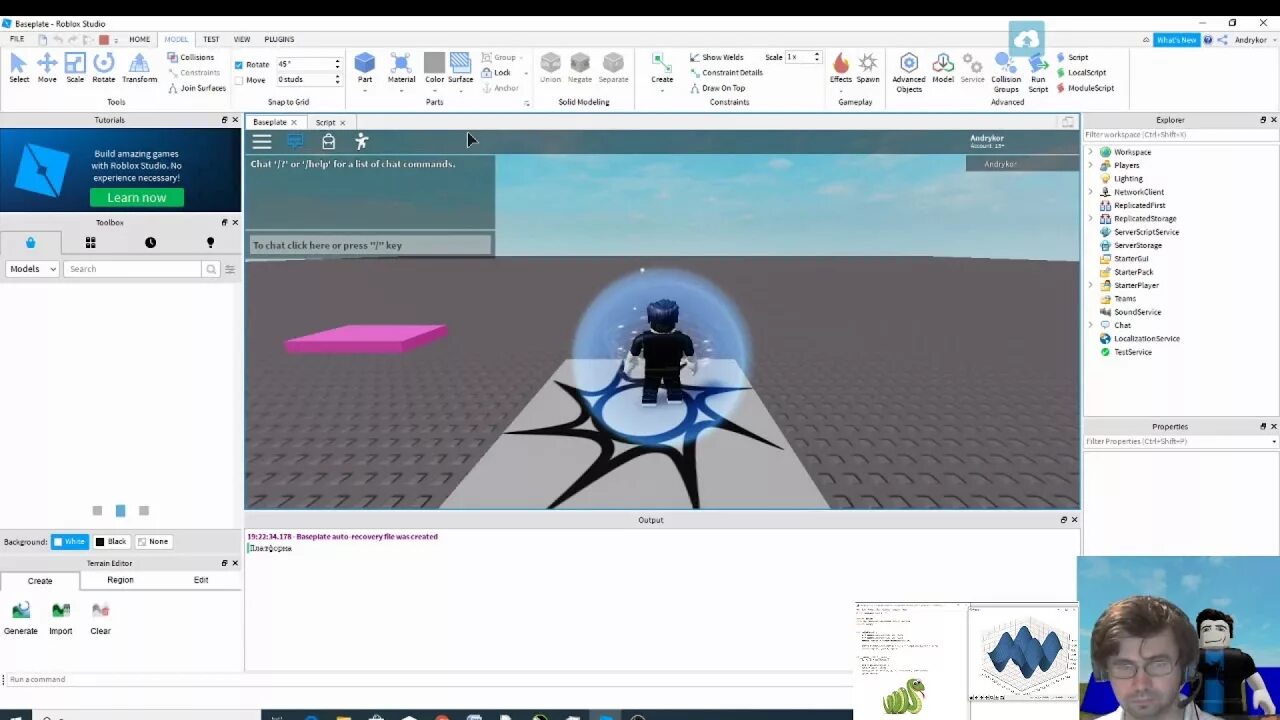
Task: Click Import terrain tool
Action: click(x=61, y=618)
